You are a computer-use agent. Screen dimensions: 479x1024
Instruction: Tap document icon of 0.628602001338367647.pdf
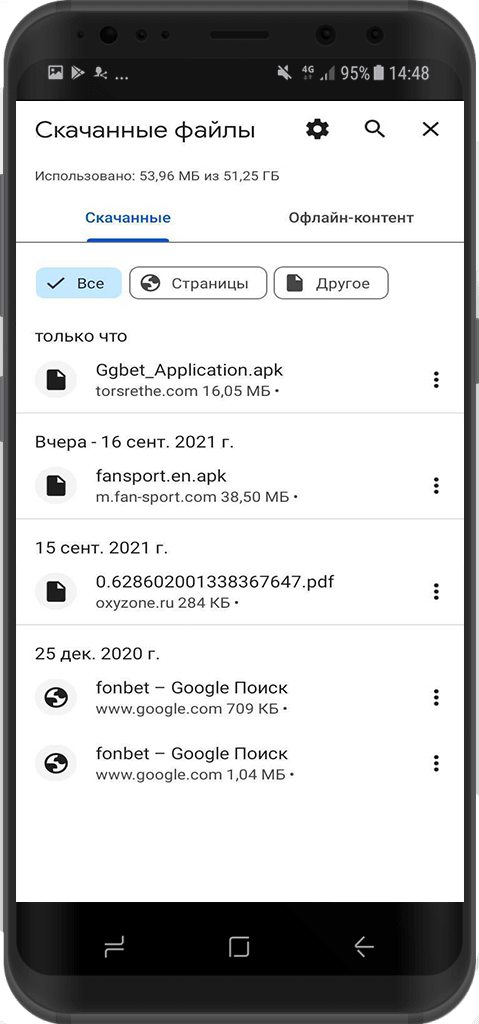pyautogui.click(x=56, y=592)
